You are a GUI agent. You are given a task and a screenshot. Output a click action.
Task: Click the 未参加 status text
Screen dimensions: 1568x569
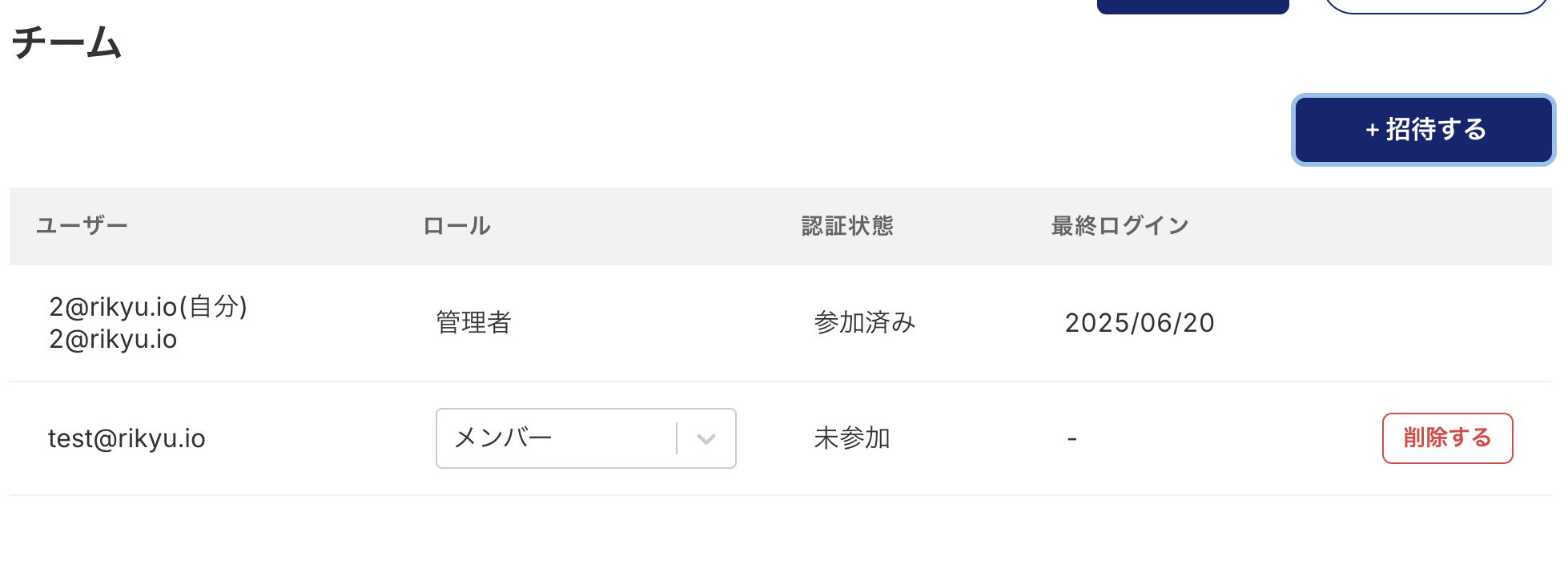pyautogui.click(x=852, y=438)
